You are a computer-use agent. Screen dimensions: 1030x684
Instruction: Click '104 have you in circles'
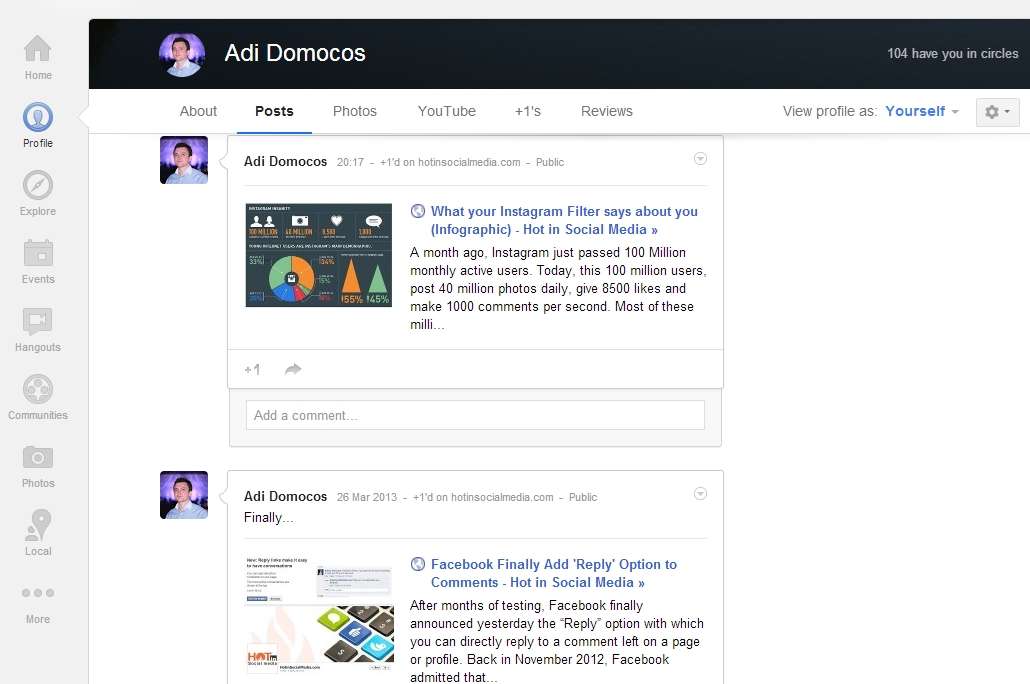coord(952,54)
